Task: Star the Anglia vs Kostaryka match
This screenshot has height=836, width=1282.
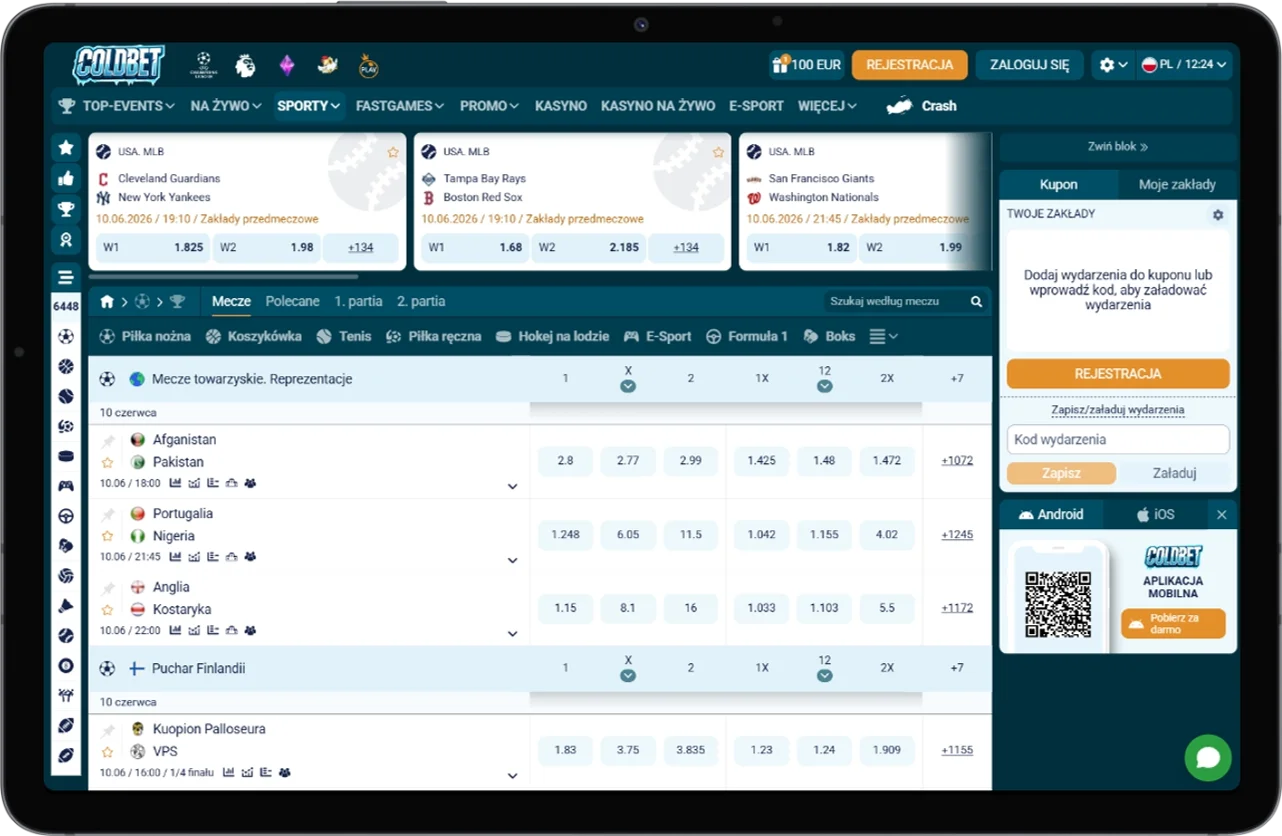Action: click(107, 609)
